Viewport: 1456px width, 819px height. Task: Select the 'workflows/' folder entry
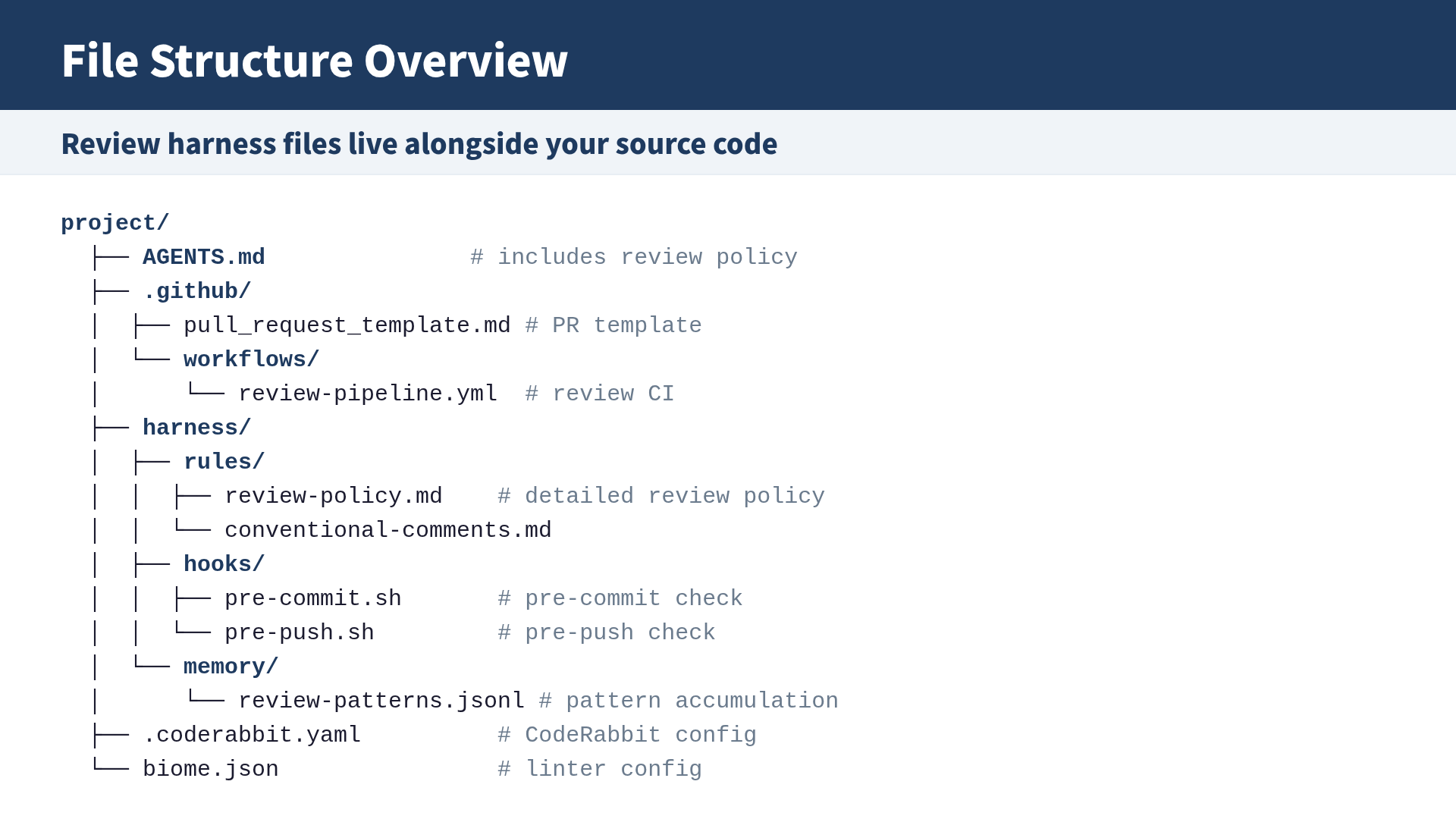pos(252,359)
